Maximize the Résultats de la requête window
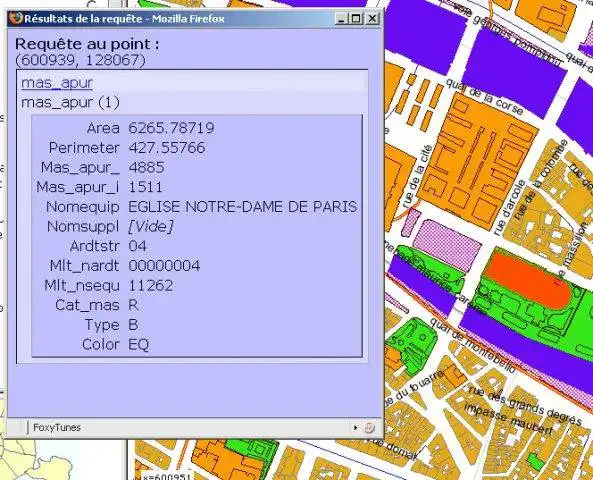Screen dimensions: 593x480 [356, 18]
